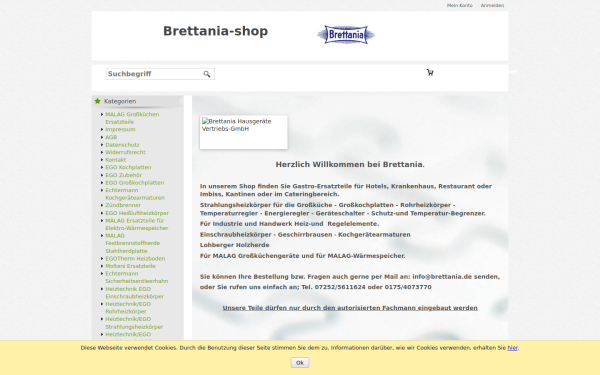Open the AGB page
The height and width of the screenshot is (375, 600).
pos(111,137)
